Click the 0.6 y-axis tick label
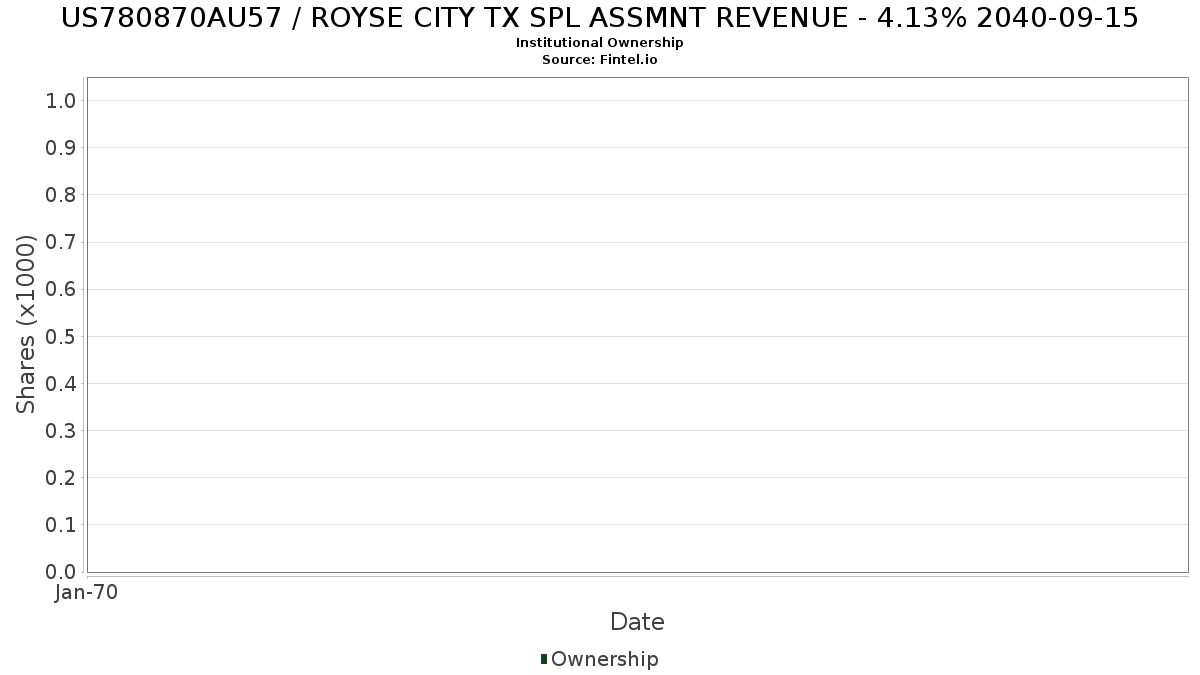This screenshot has width=1200, height=675. (61, 289)
